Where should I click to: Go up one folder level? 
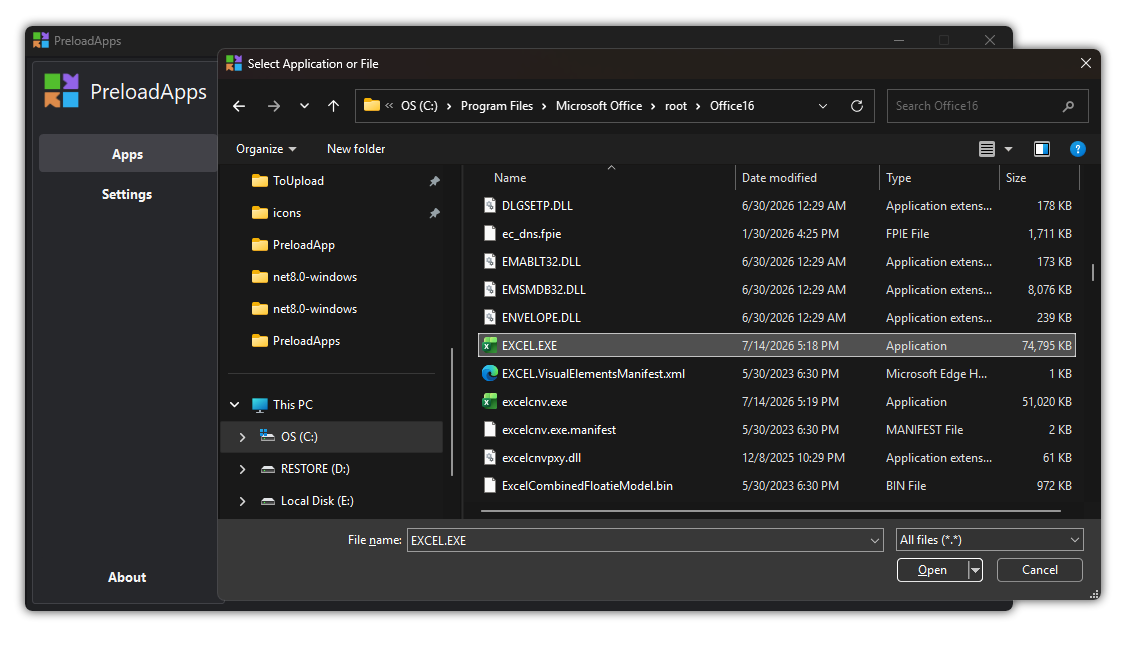[334, 106]
